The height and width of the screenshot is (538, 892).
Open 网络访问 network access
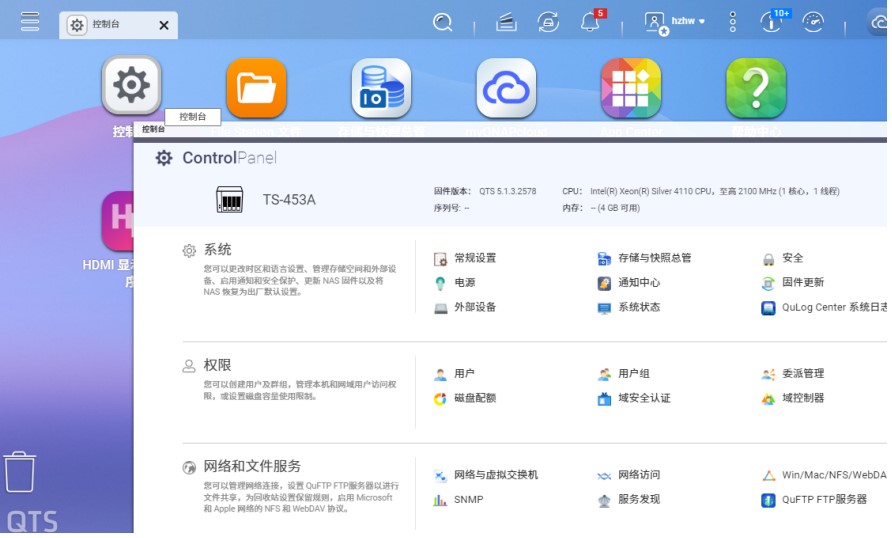(629, 475)
